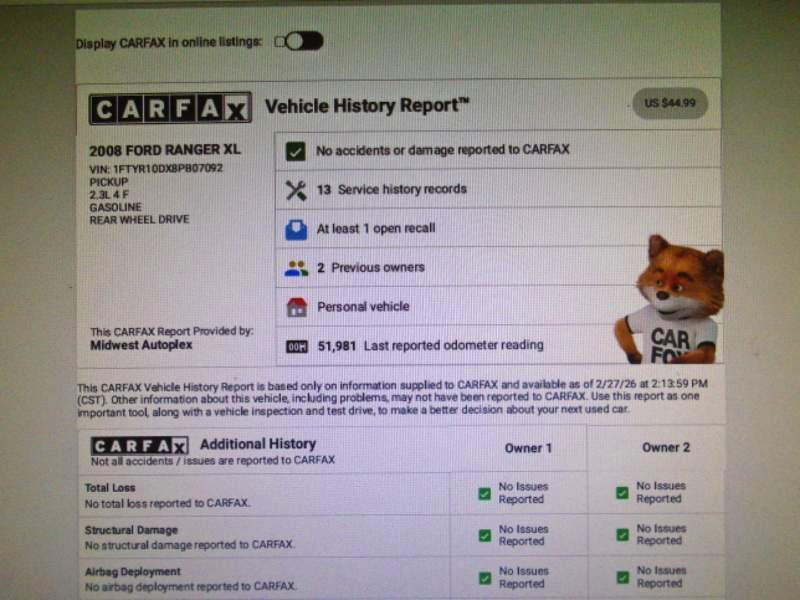Click the CARFAX fox mascot image
The width and height of the screenshot is (800, 600).
(x=669, y=300)
